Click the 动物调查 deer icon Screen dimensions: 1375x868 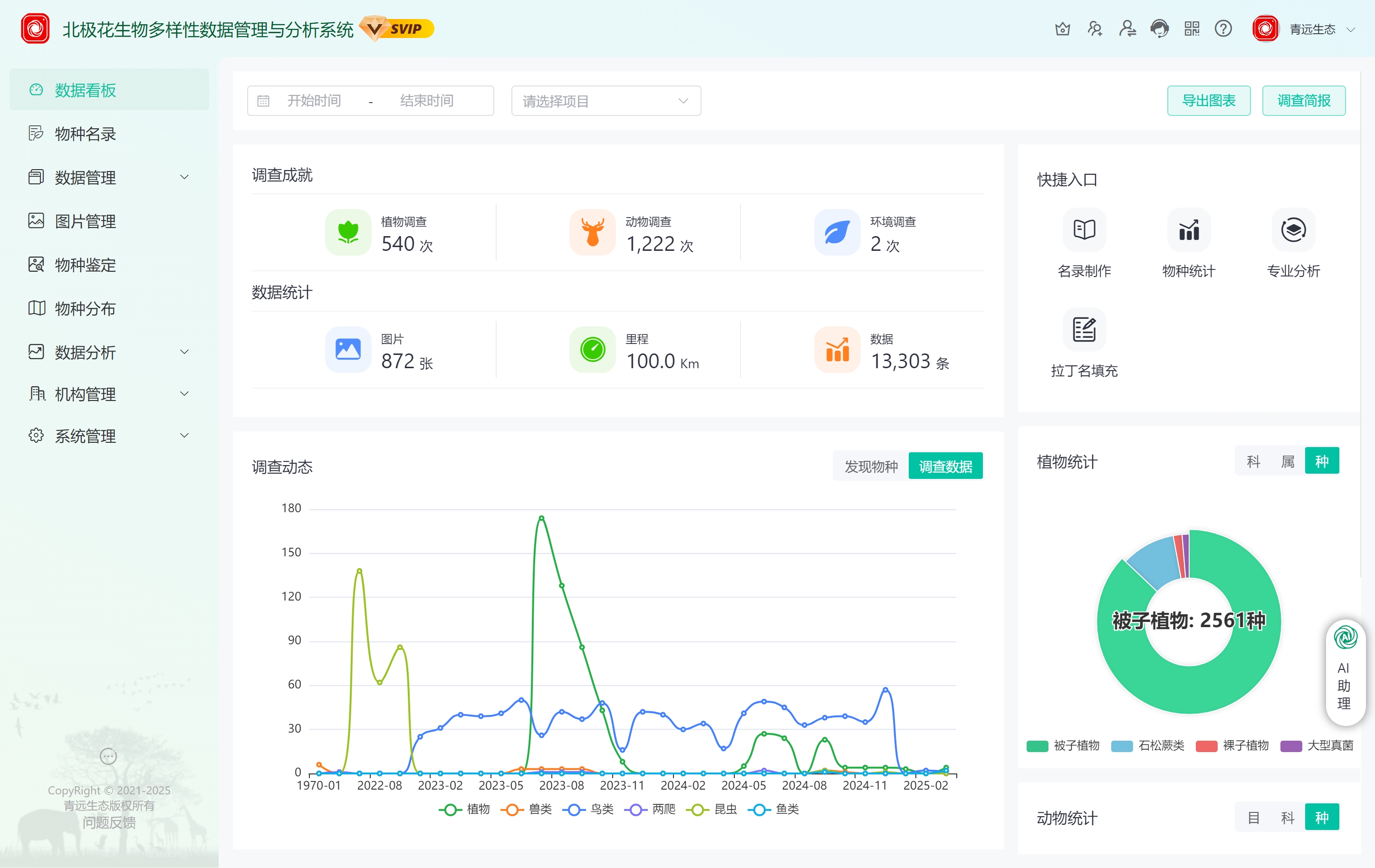pyautogui.click(x=593, y=232)
